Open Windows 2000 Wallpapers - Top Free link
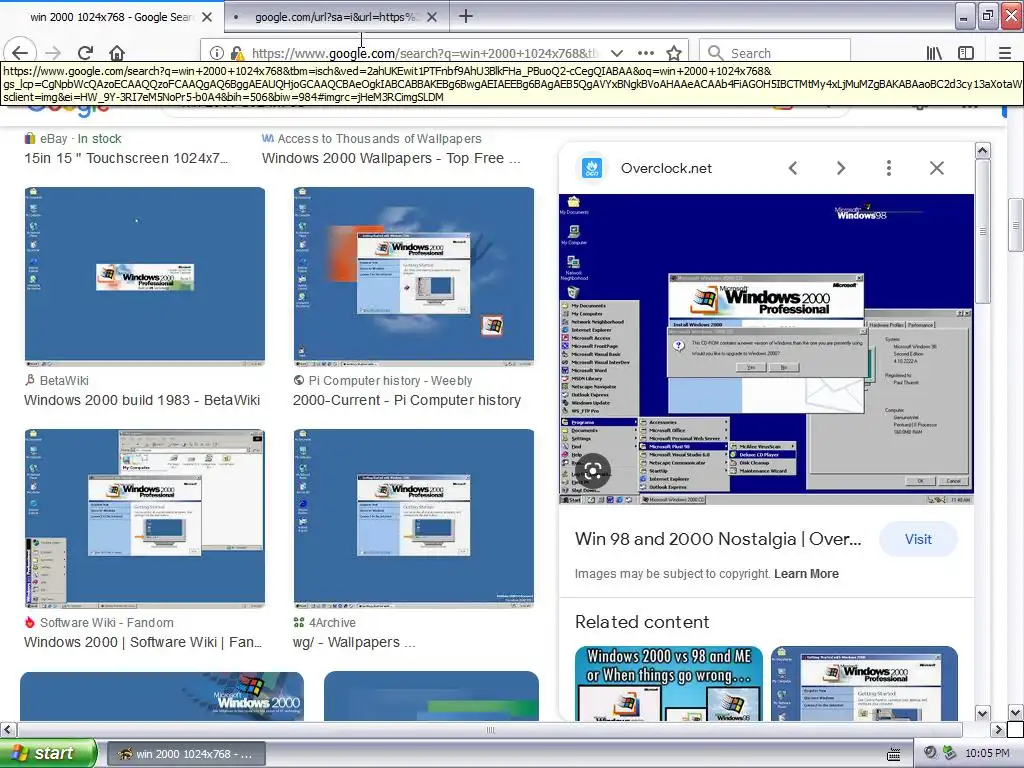The image size is (1024, 768). (x=391, y=158)
